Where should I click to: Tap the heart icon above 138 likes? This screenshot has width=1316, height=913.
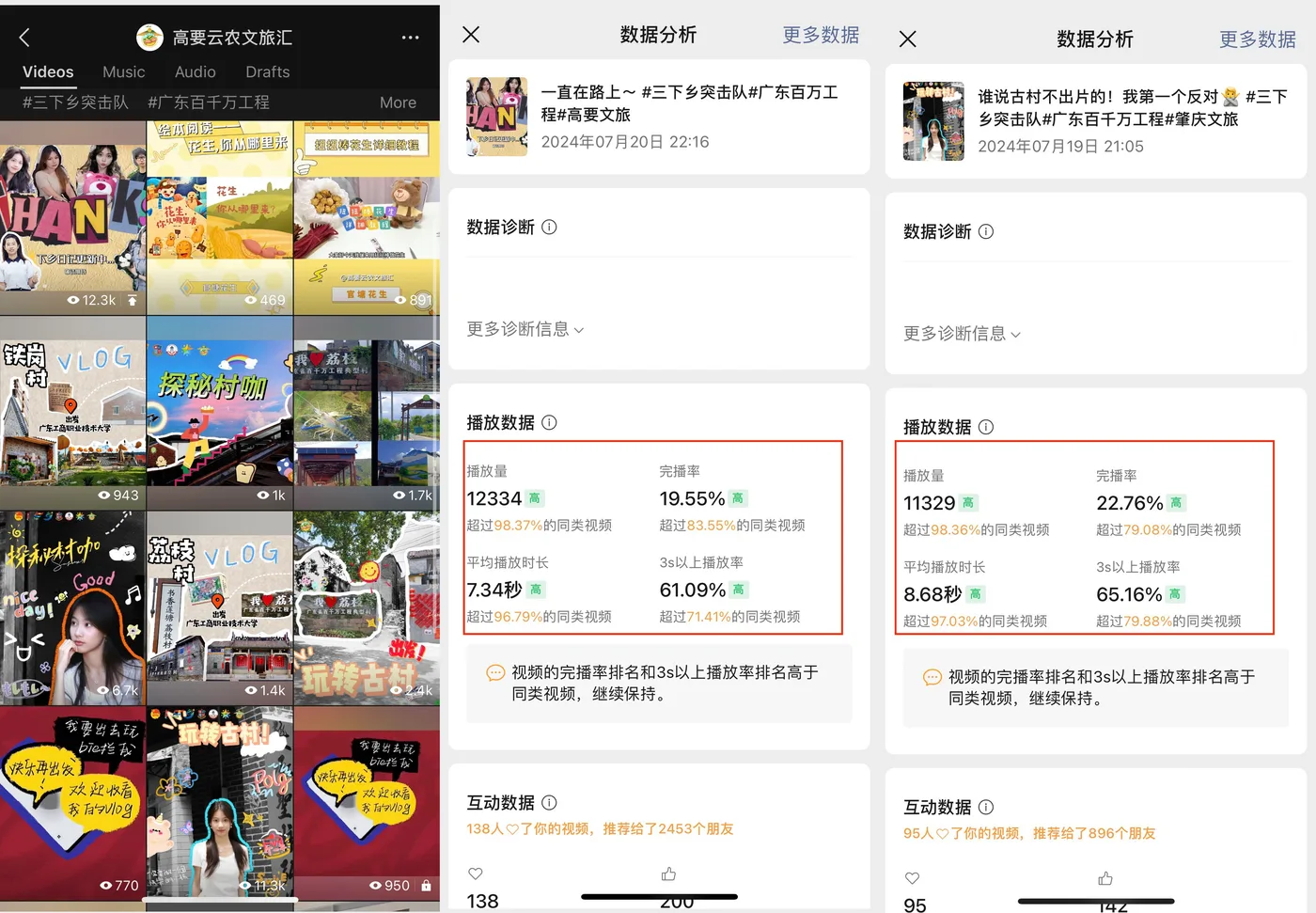click(476, 874)
